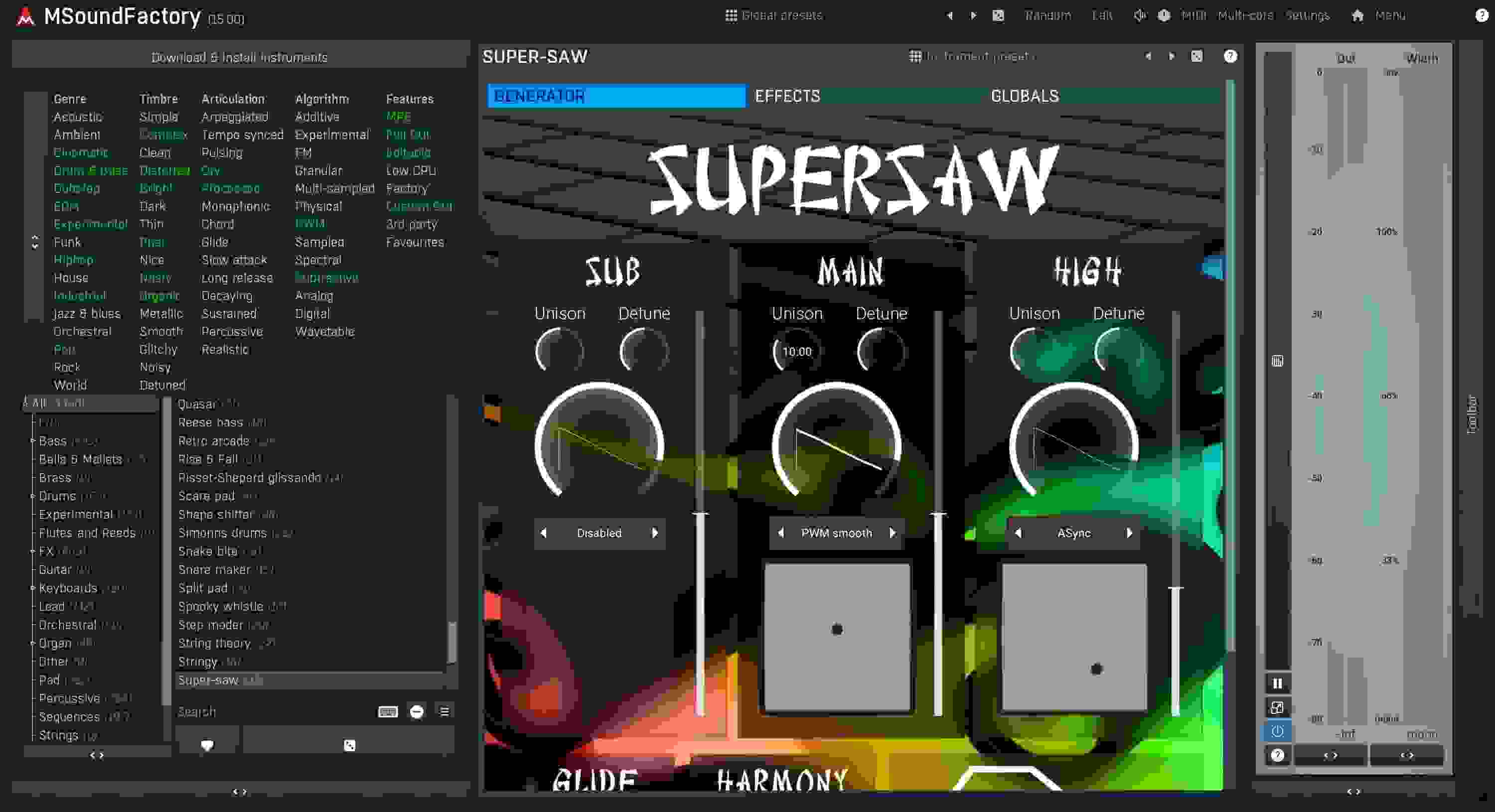This screenshot has width=1495, height=812.
Task: Select the Super-saw instrument in the list
Action: click(x=210, y=680)
